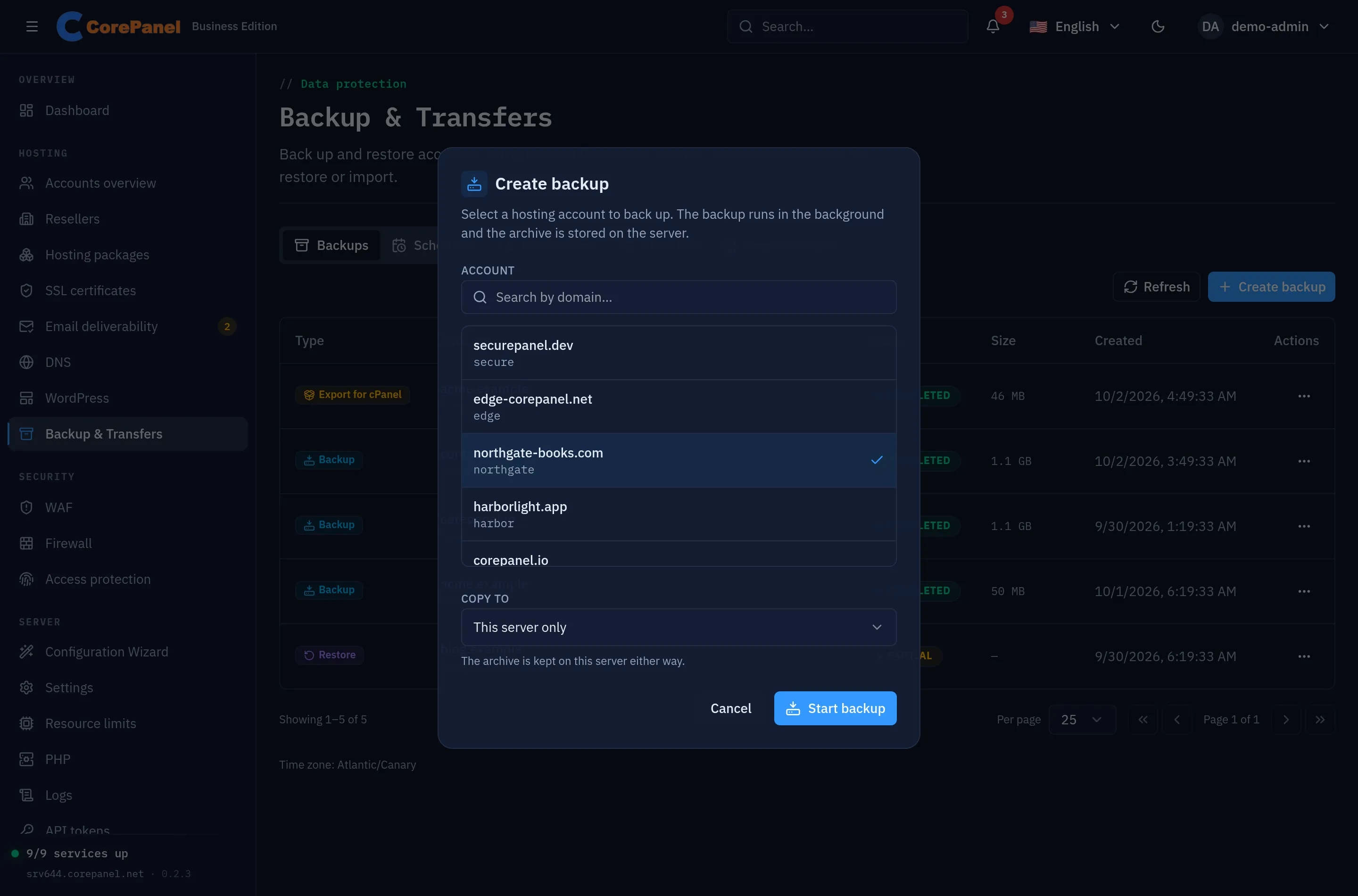Image resolution: width=1358 pixels, height=896 pixels.
Task: Go to Accounts overview
Action: (x=128, y=183)
